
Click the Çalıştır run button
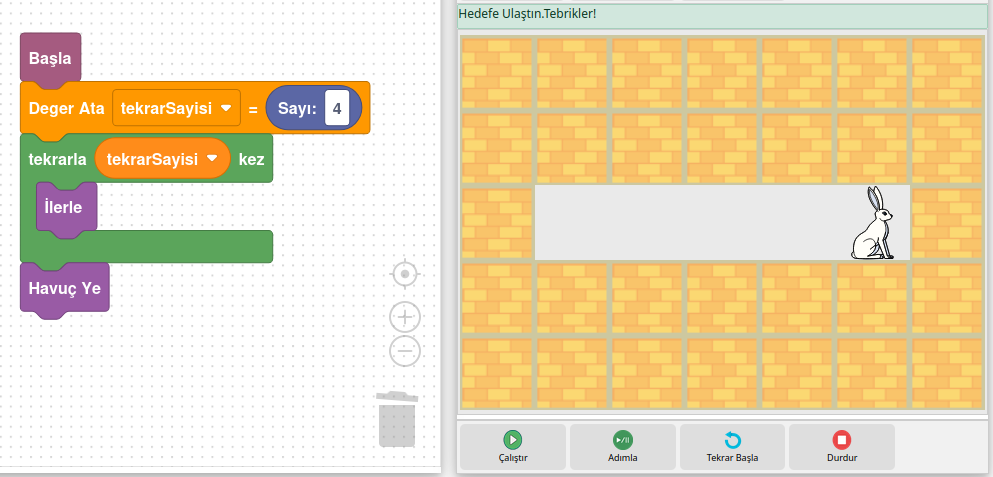pos(512,446)
